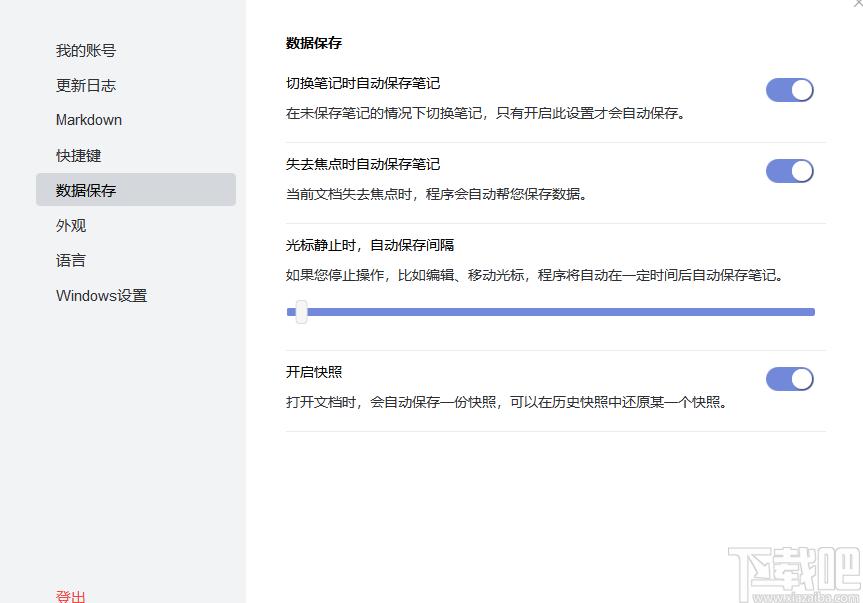Select 数据保存 in the sidebar
This screenshot has width=863, height=603.
pyautogui.click(x=136, y=190)
